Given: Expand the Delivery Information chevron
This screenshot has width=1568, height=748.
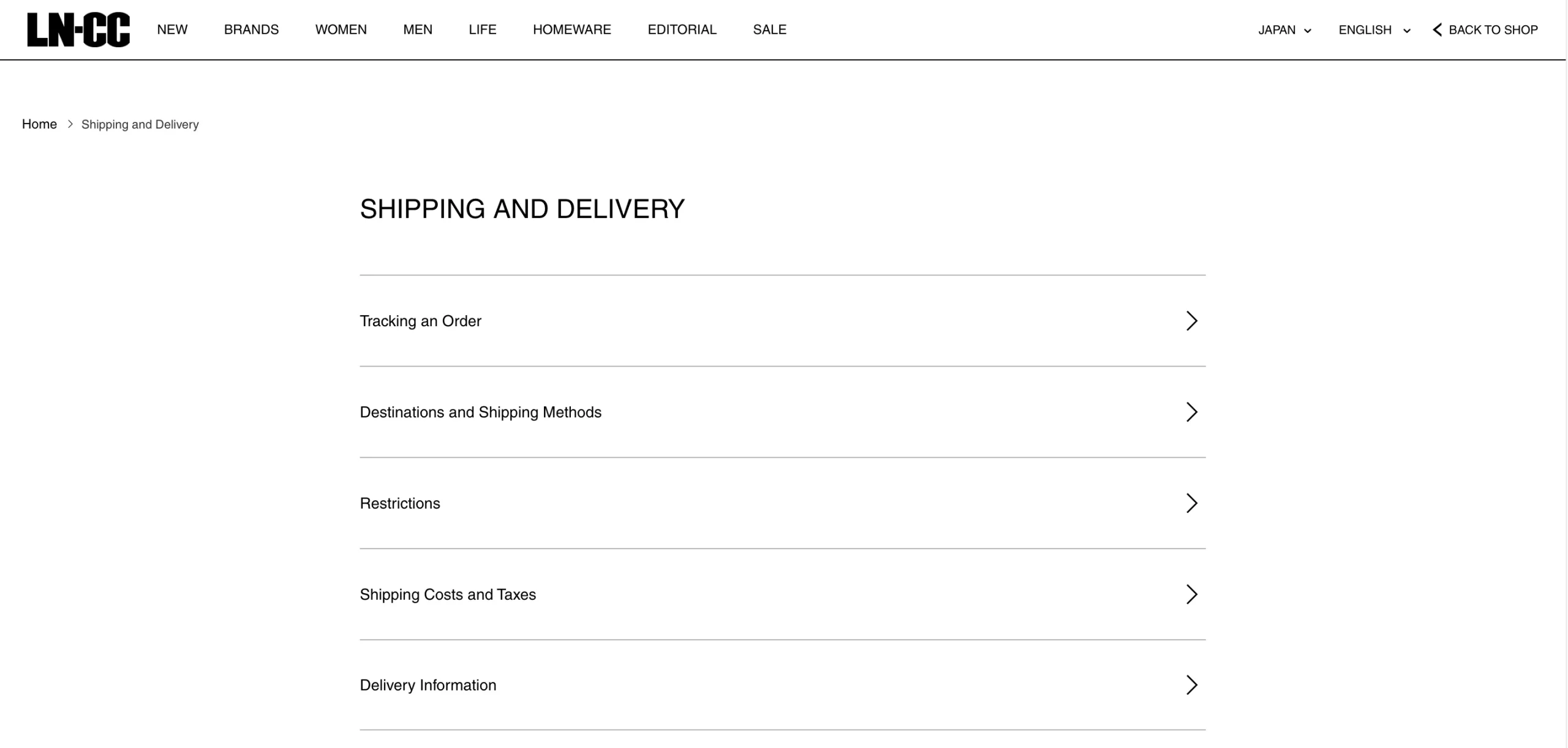Looking at the screenshot, I should tap(1191, 685).
